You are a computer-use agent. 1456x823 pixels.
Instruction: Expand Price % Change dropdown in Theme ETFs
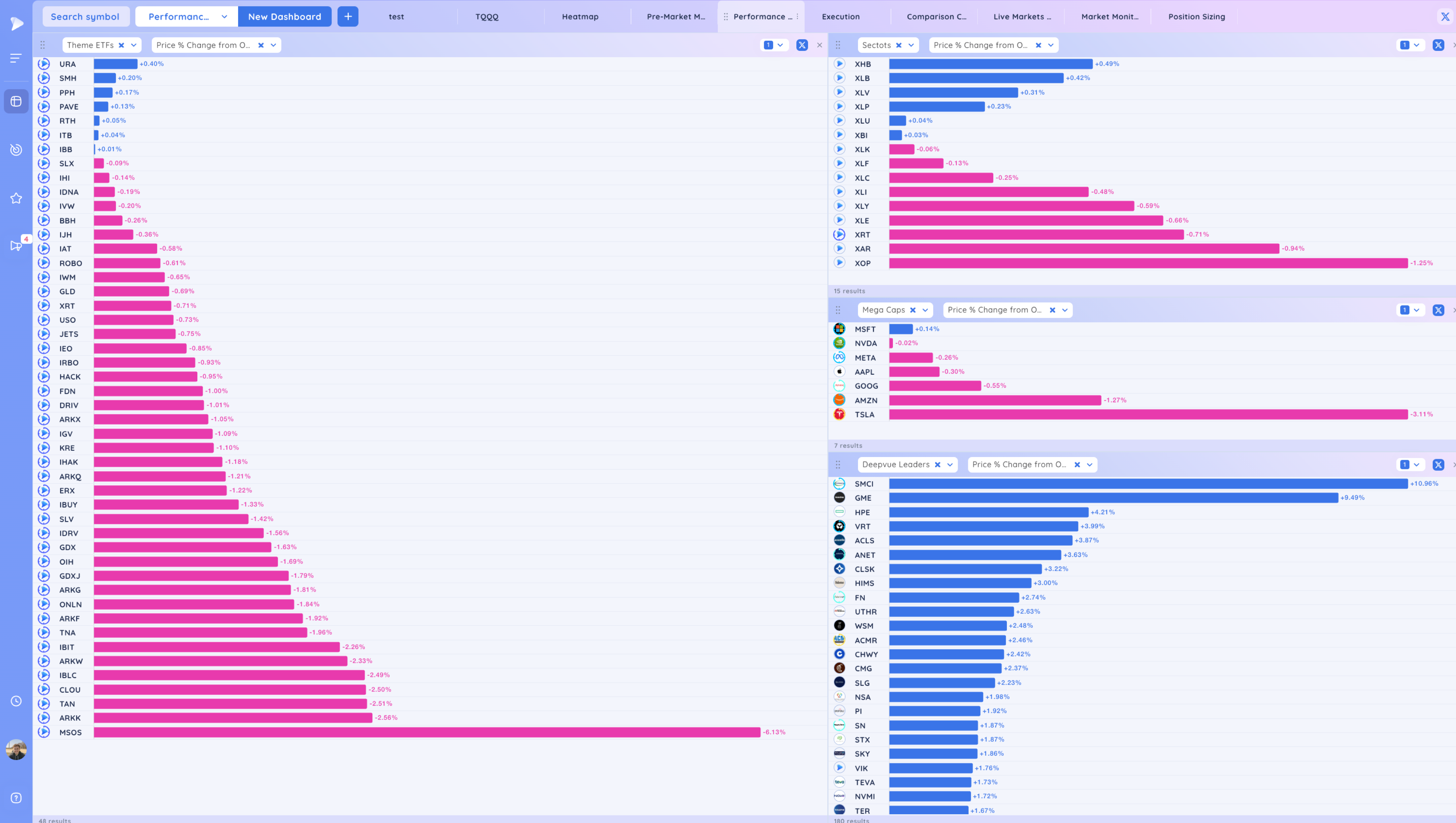273,45
